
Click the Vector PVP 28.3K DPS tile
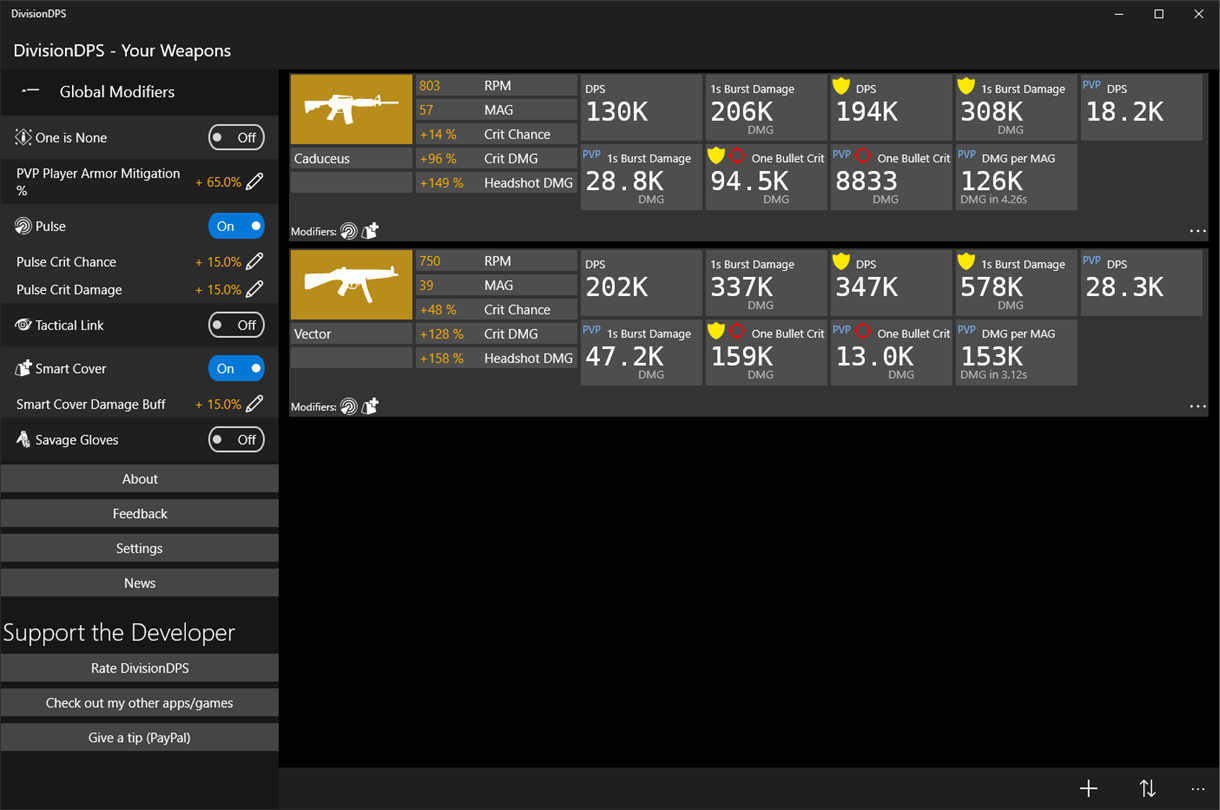tap(1141, 283)
